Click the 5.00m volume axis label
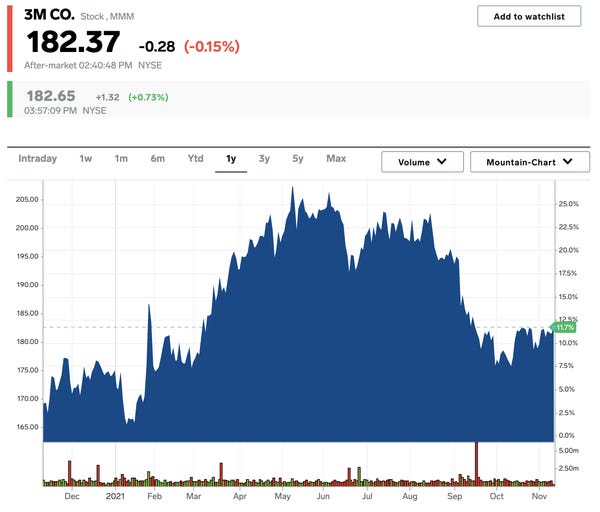Viewport: 600px width, 512px height. pos(569,451)
